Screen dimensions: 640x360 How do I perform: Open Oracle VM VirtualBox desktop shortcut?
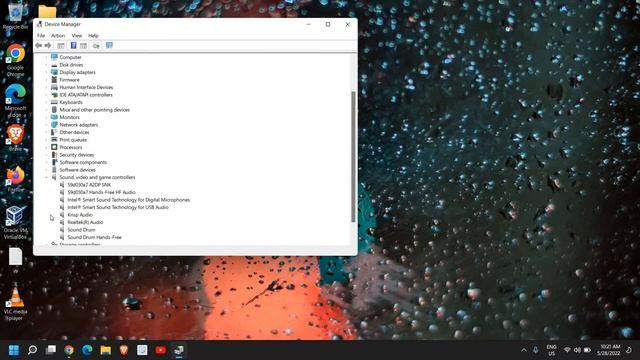click(x=16, y=222)
